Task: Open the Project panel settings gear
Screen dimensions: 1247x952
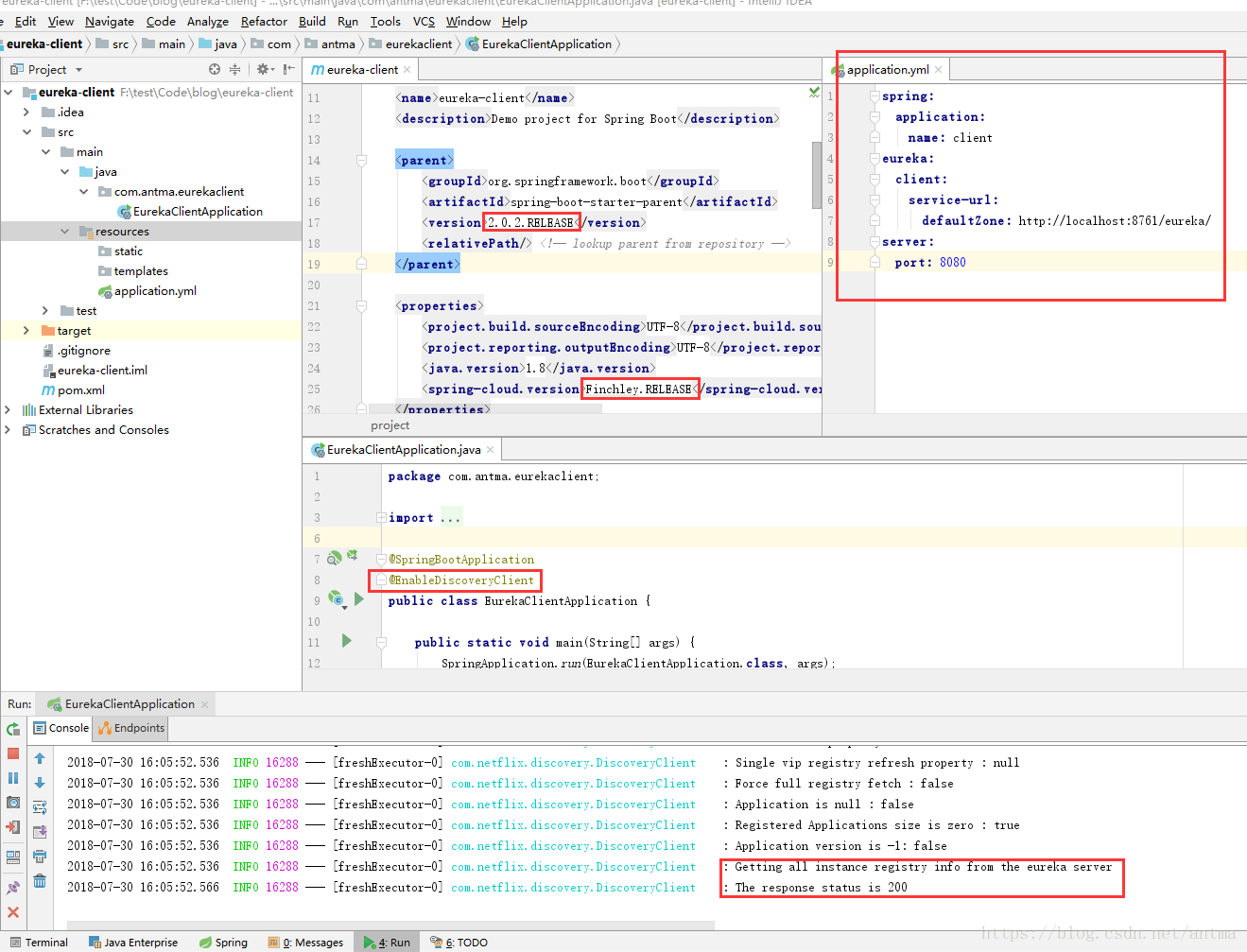Action: point(265,69)
